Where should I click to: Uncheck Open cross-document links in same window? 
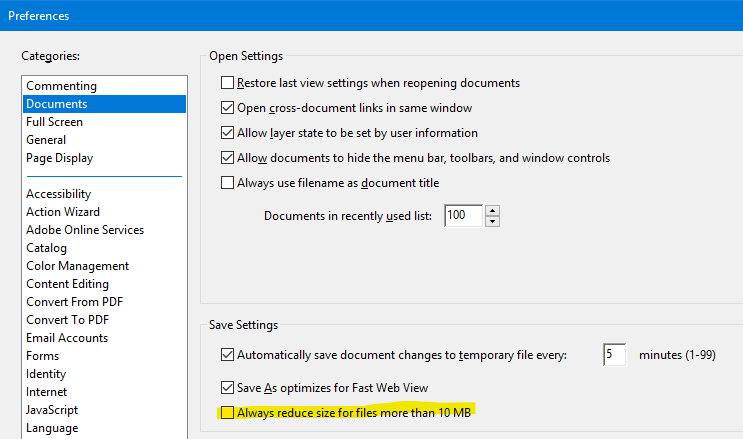(227, 108)
